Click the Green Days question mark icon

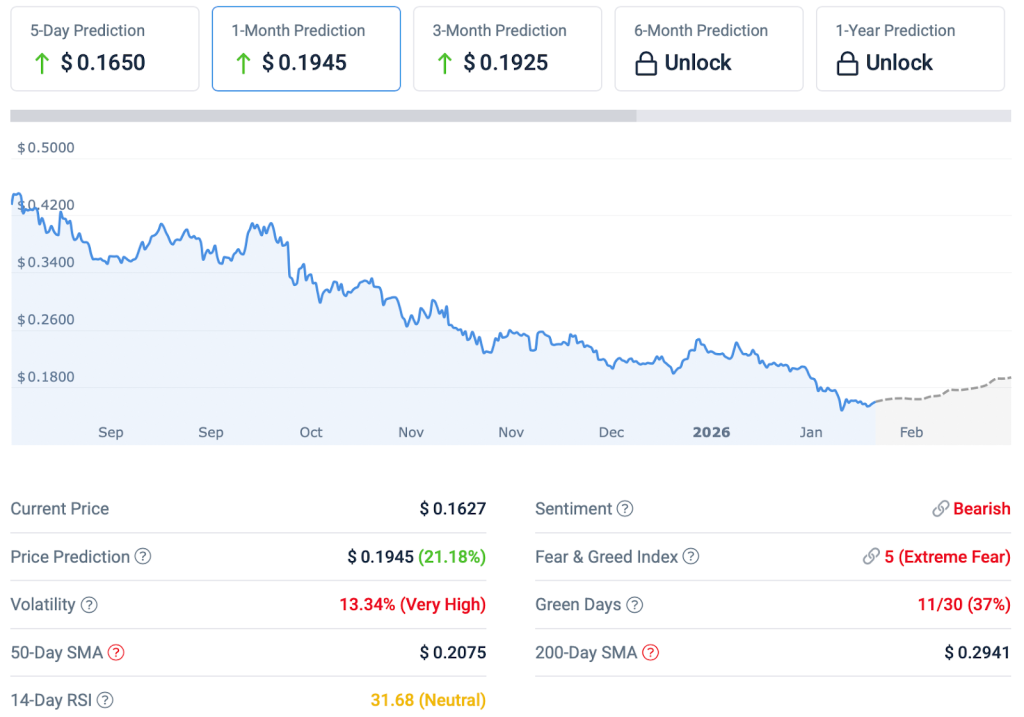point(634,605)
